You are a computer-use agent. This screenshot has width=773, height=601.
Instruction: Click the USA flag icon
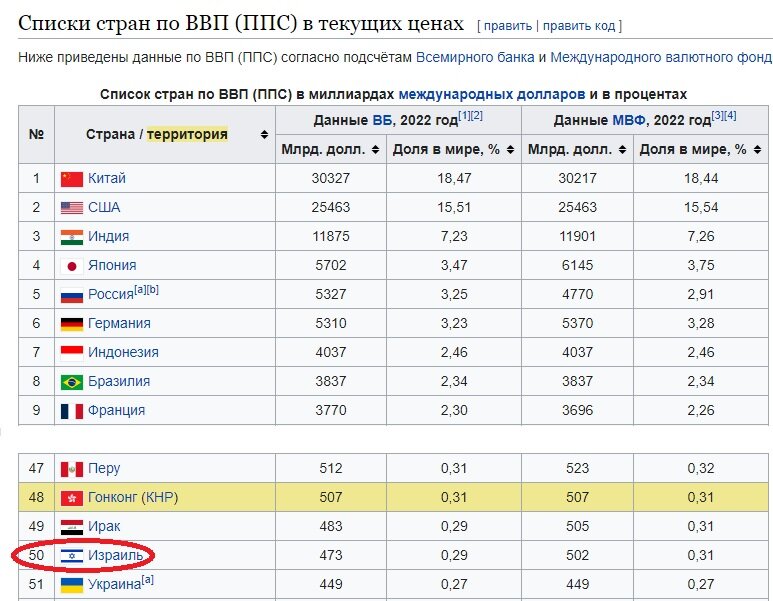(x=71, y=208)
